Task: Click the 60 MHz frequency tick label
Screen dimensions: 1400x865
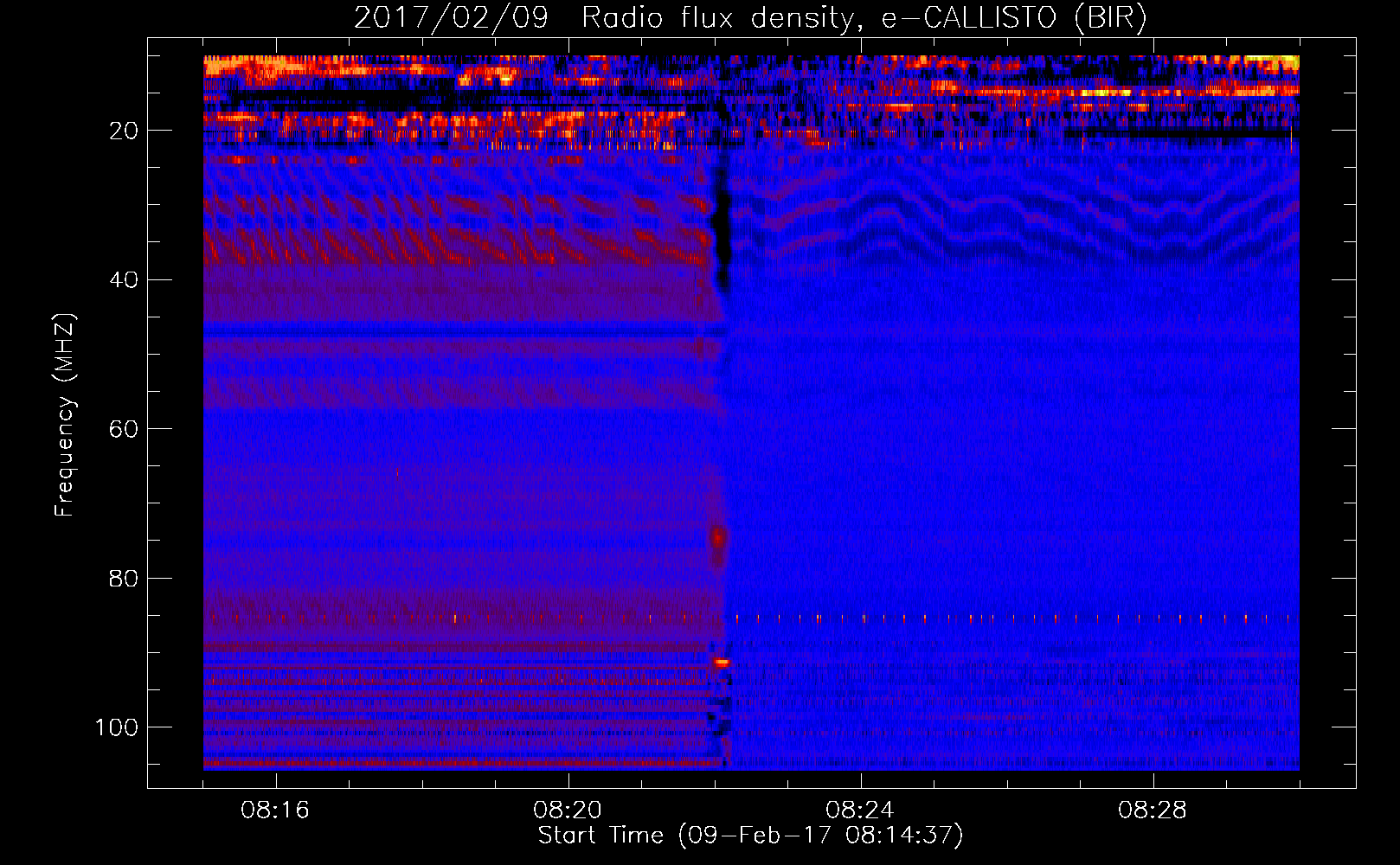Action: [x=125, y=429]
